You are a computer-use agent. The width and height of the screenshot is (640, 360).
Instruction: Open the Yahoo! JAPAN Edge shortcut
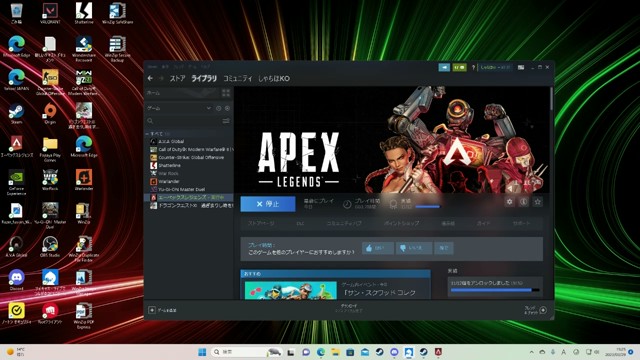[x=16, y=80]
